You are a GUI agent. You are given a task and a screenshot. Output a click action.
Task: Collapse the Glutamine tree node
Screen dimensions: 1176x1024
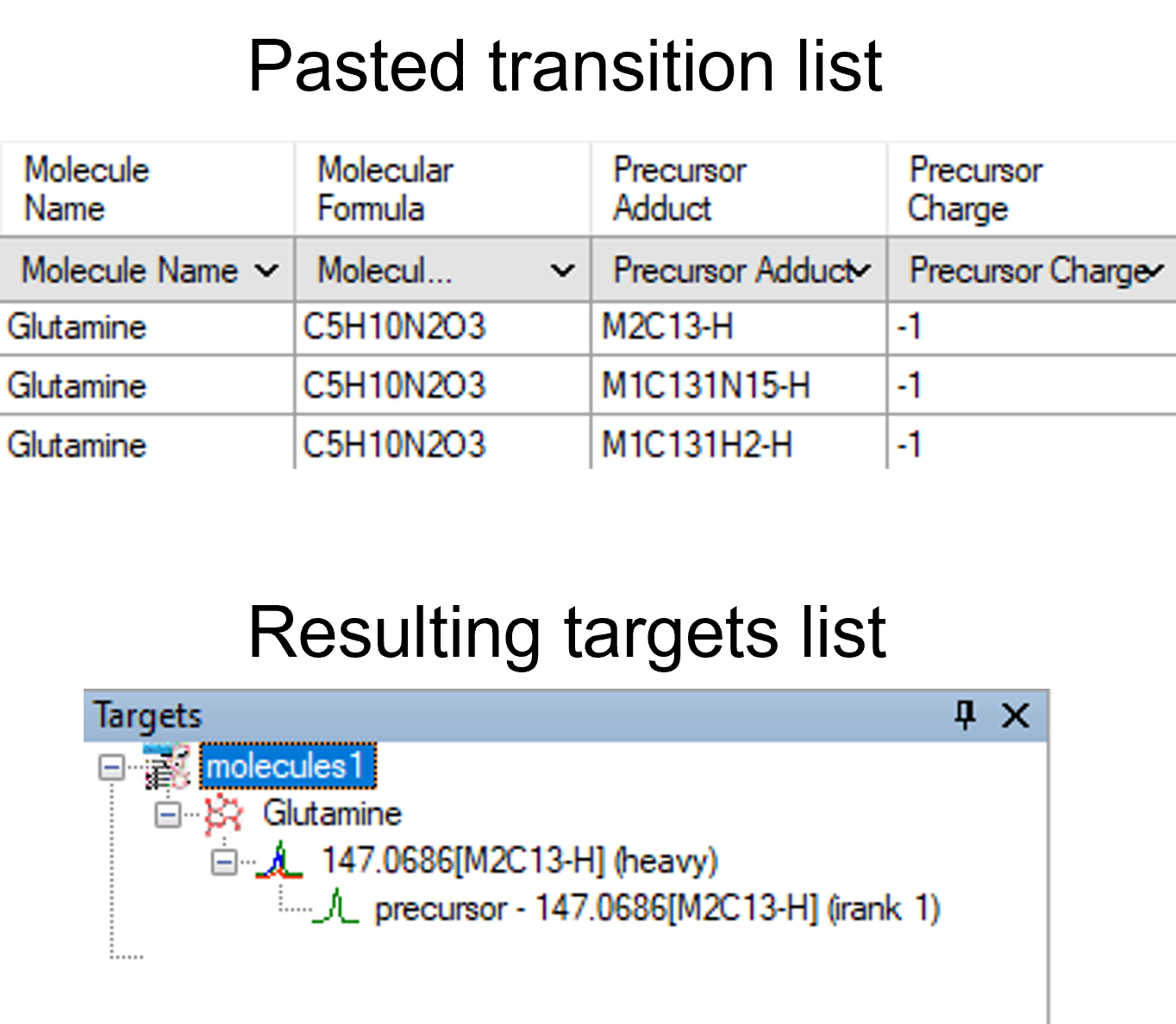(167, 815)
